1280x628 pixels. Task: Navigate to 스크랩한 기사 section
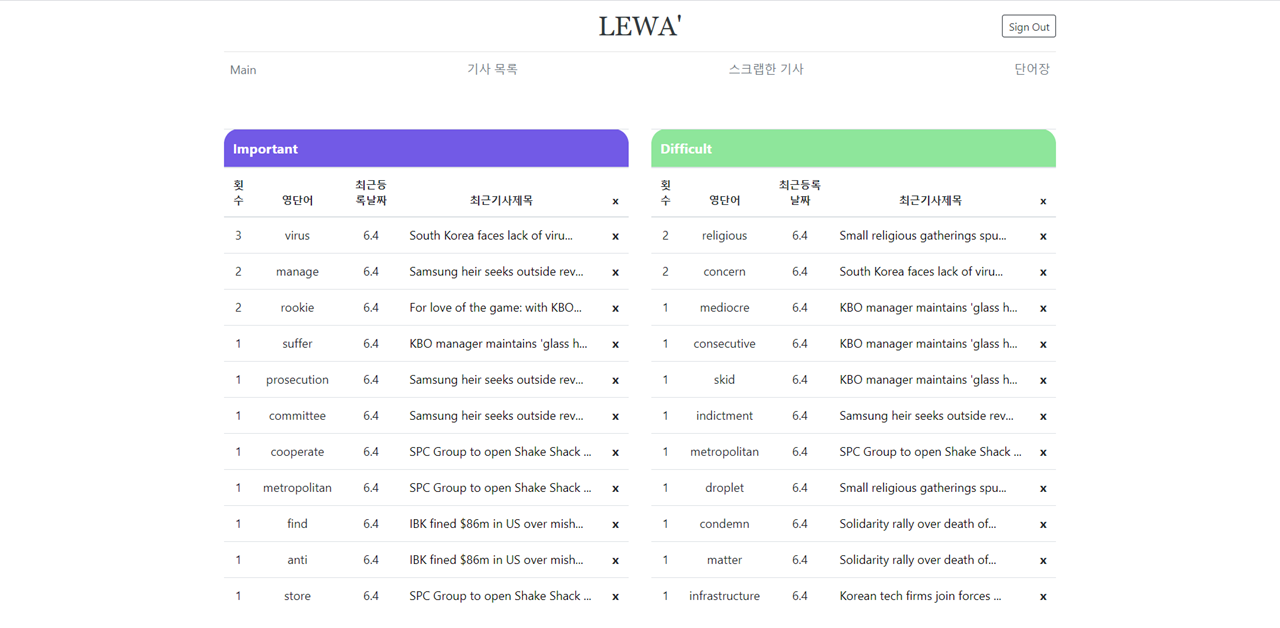click(x=766, y=69)
